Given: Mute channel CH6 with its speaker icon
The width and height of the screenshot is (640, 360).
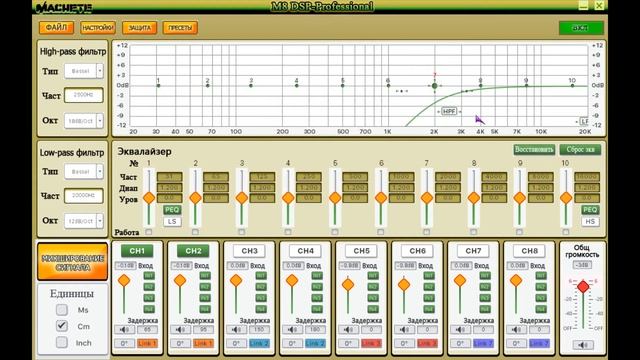Looking at the screenshot, I should pyautogui.click(x=404, y=329).
